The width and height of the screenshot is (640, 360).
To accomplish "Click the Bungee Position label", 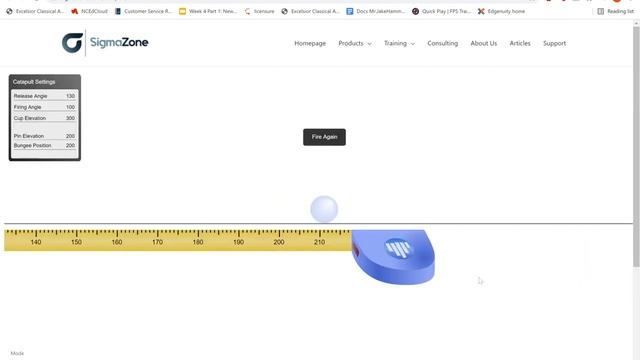I will point(32,145).
